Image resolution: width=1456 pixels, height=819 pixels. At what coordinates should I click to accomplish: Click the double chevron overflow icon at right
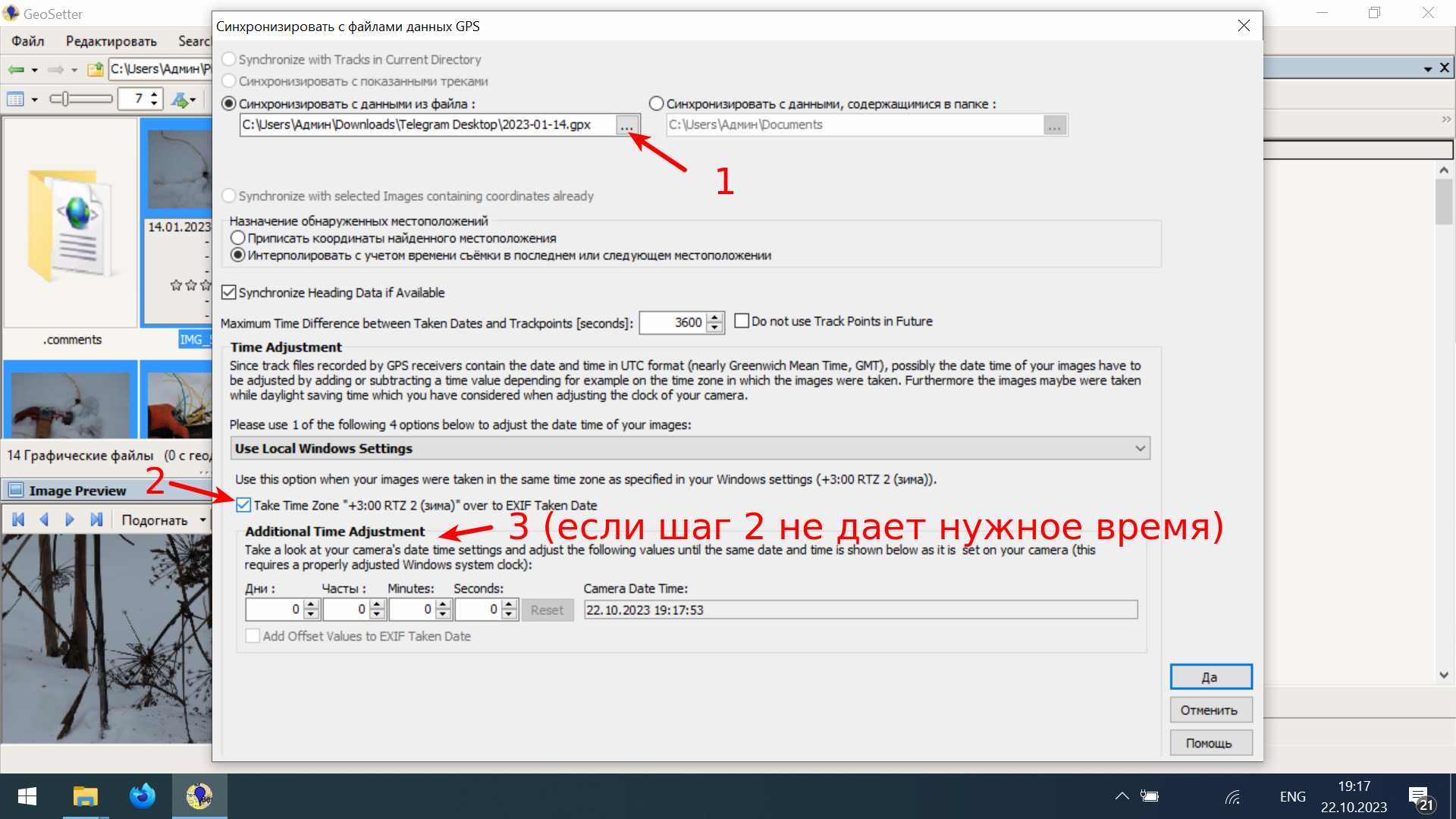click(x=1446, y=119)
